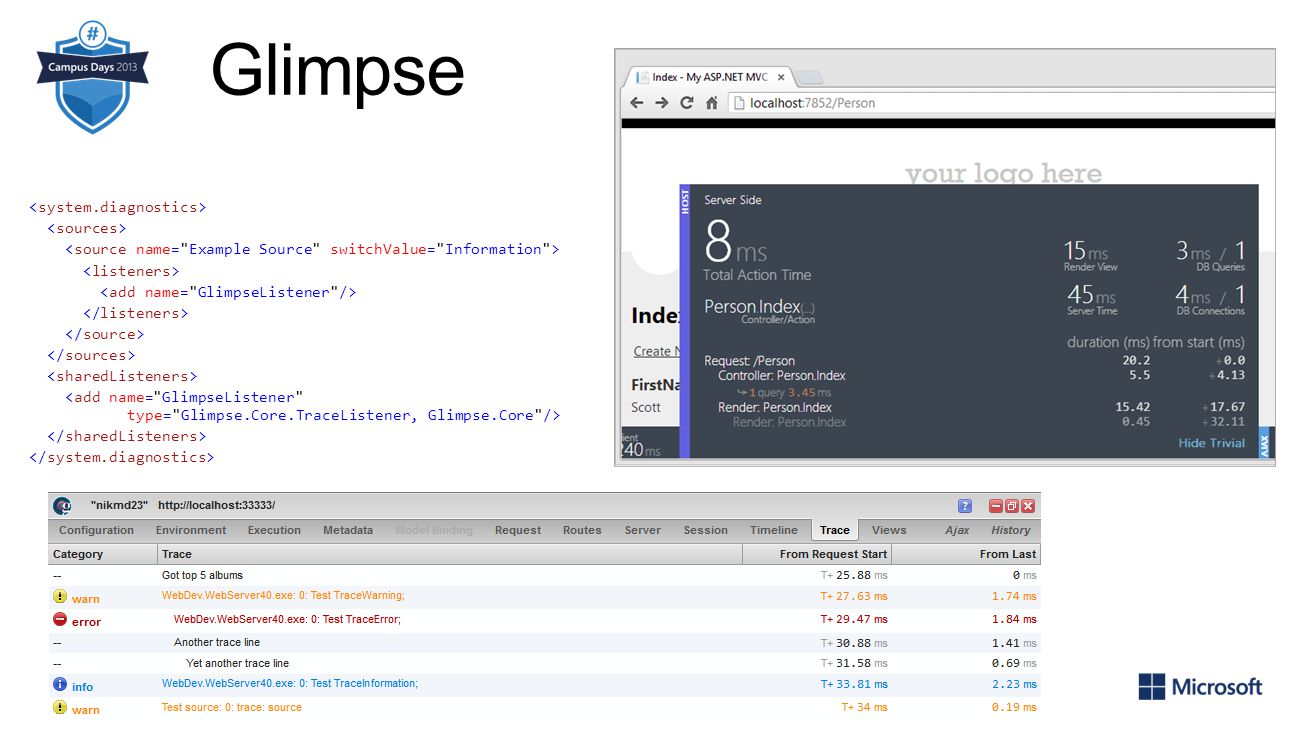Open the Views tab
Screen dimensions: 1305x734
coord(889,530)
